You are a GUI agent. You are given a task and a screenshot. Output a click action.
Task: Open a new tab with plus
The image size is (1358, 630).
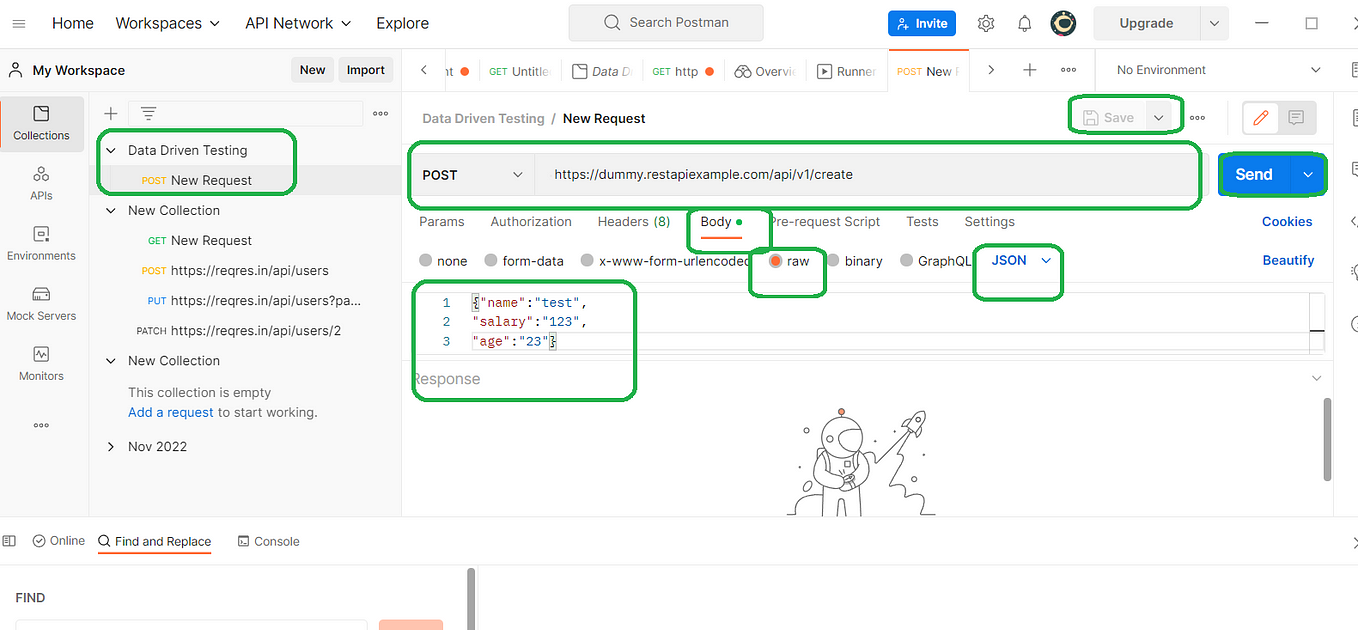[1029, 70]
